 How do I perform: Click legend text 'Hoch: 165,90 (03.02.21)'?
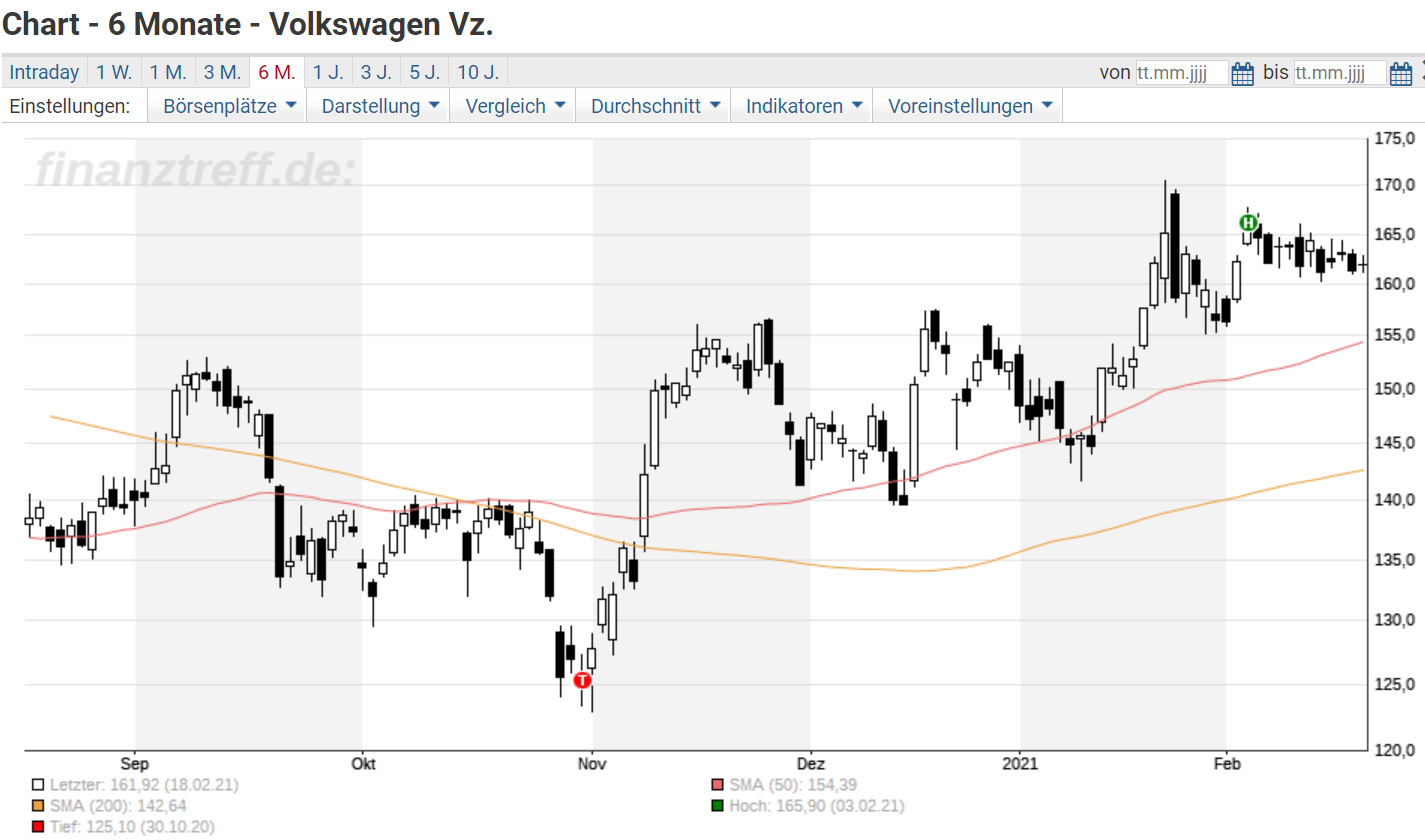coord(817,806)
